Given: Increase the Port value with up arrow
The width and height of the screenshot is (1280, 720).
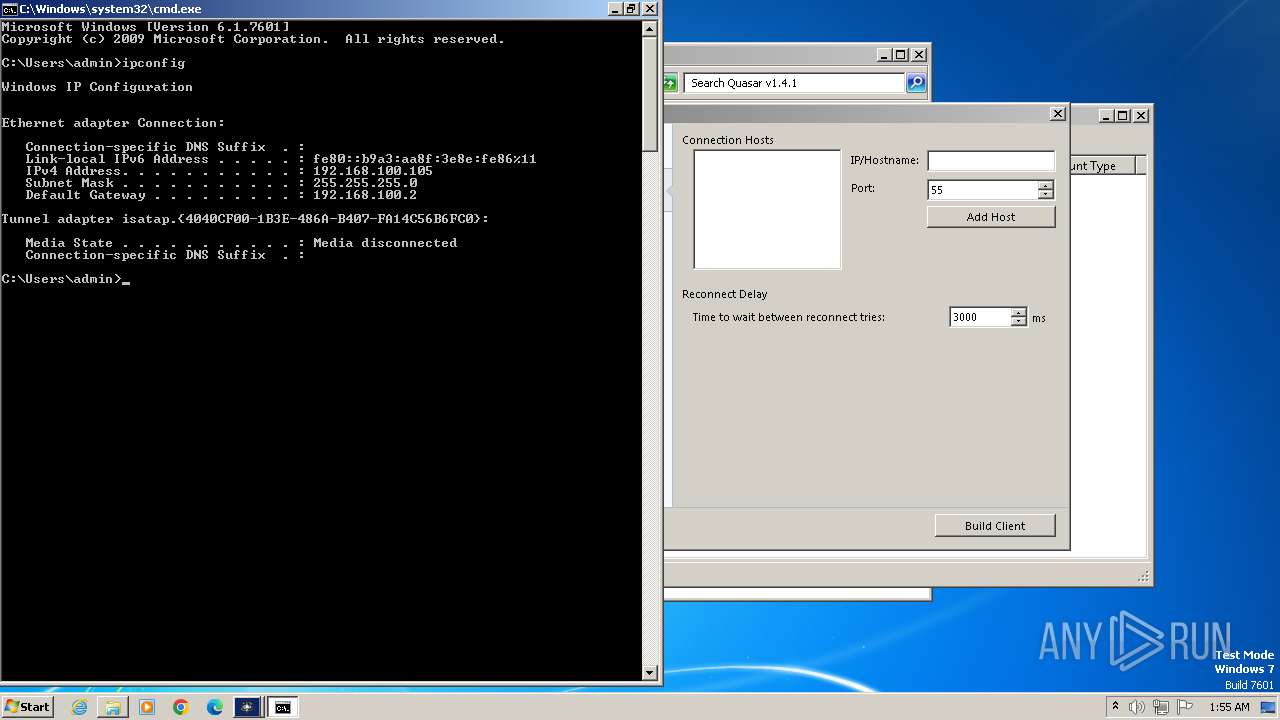Looking at the screenshot, I should pos(1045,185).
